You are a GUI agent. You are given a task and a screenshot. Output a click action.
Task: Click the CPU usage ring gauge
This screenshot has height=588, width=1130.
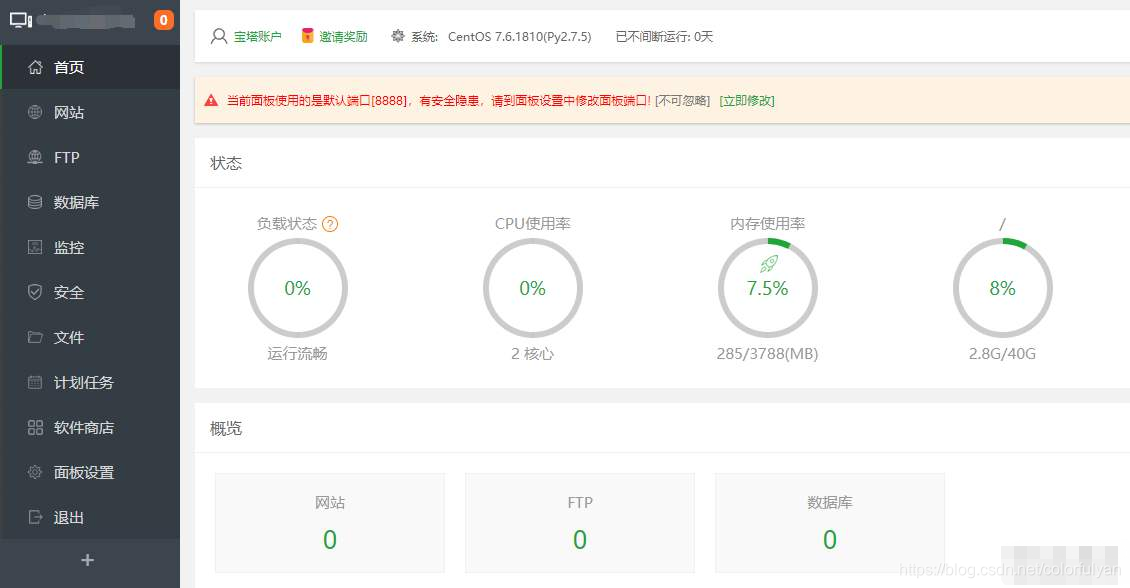[x=532, y=288]
